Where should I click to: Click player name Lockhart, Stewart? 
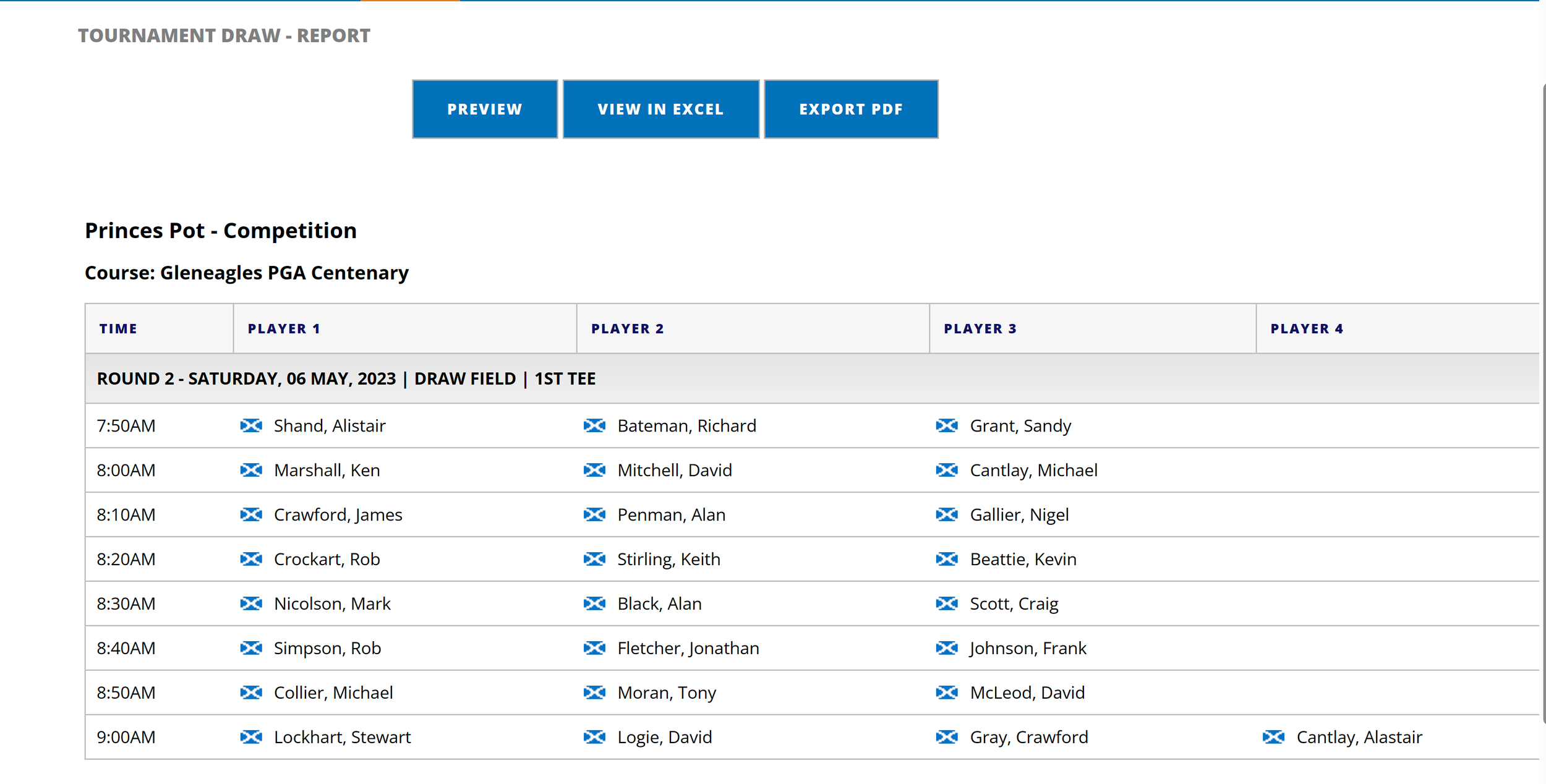342,737
